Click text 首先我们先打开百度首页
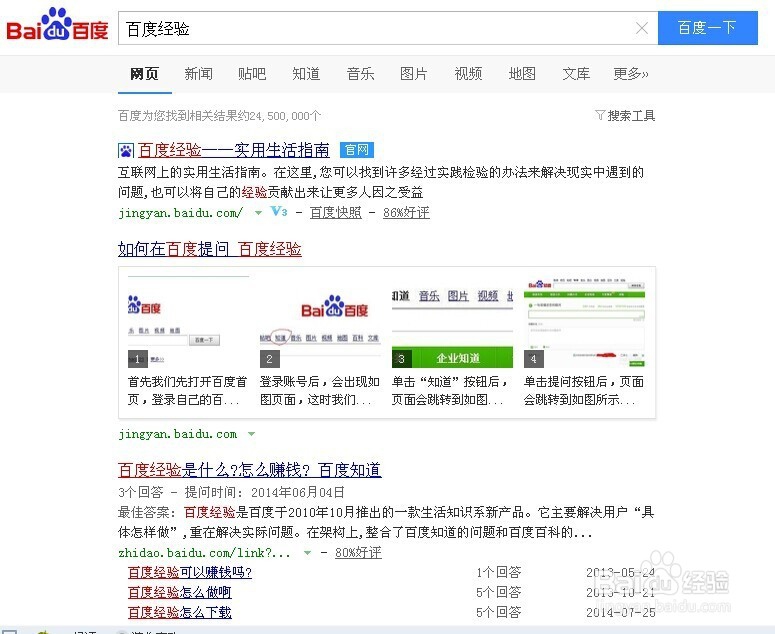This screenshot has width=775, height=634. tap(187, 390)
